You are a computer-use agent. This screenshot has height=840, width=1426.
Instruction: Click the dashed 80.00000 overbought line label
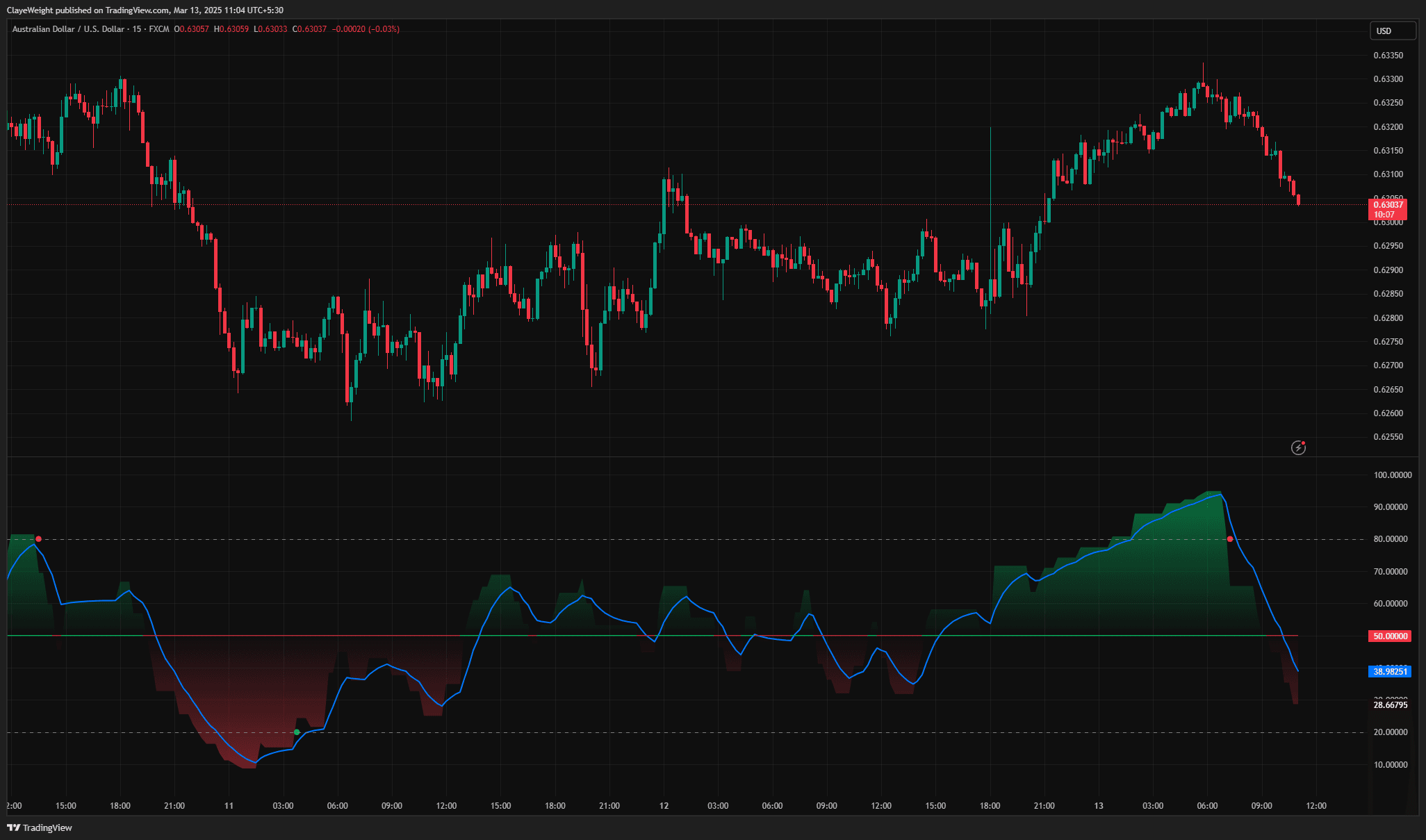(x=1390, y=538)
